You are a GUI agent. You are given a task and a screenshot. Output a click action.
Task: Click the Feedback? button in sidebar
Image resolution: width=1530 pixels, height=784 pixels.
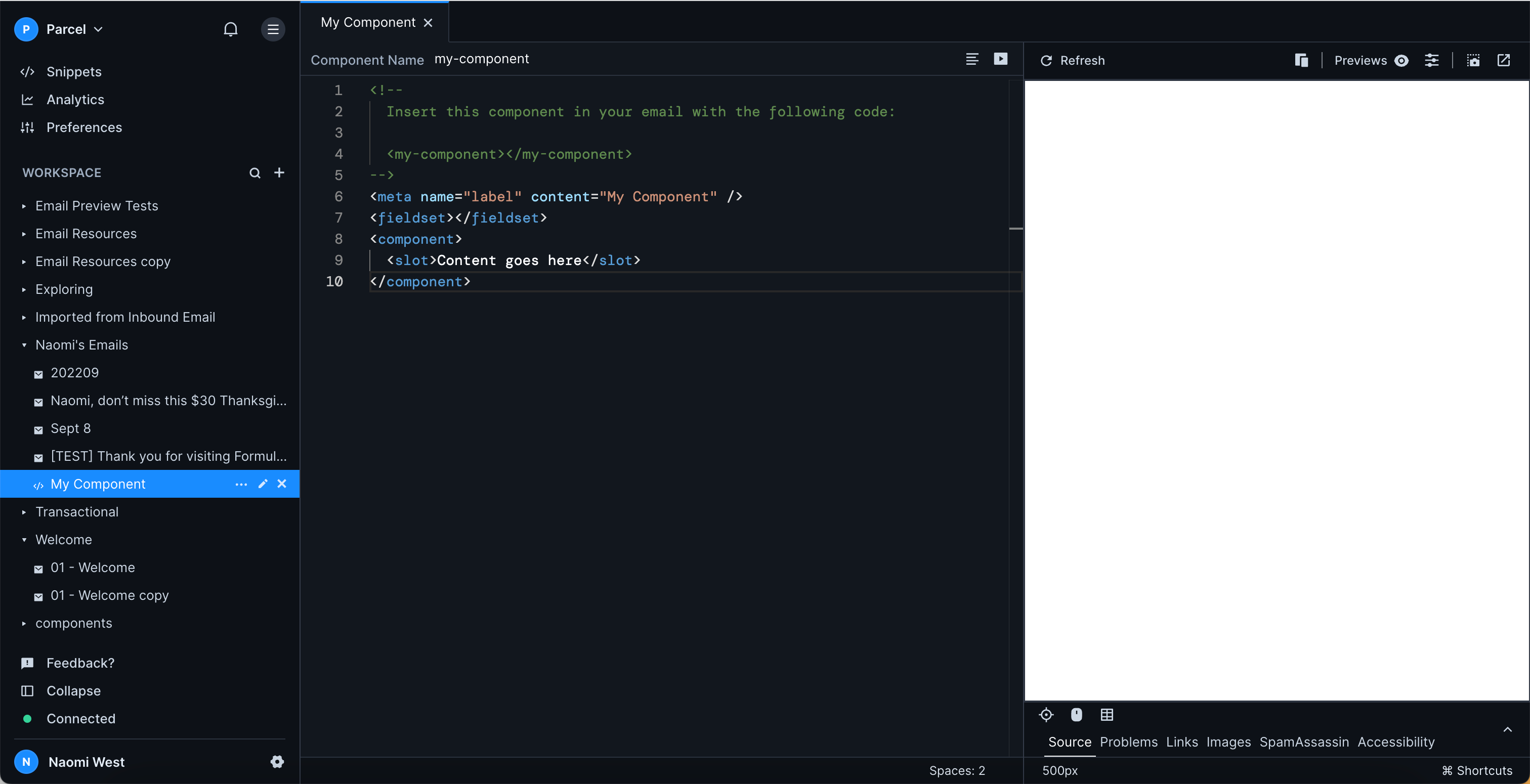pos(80,662)
